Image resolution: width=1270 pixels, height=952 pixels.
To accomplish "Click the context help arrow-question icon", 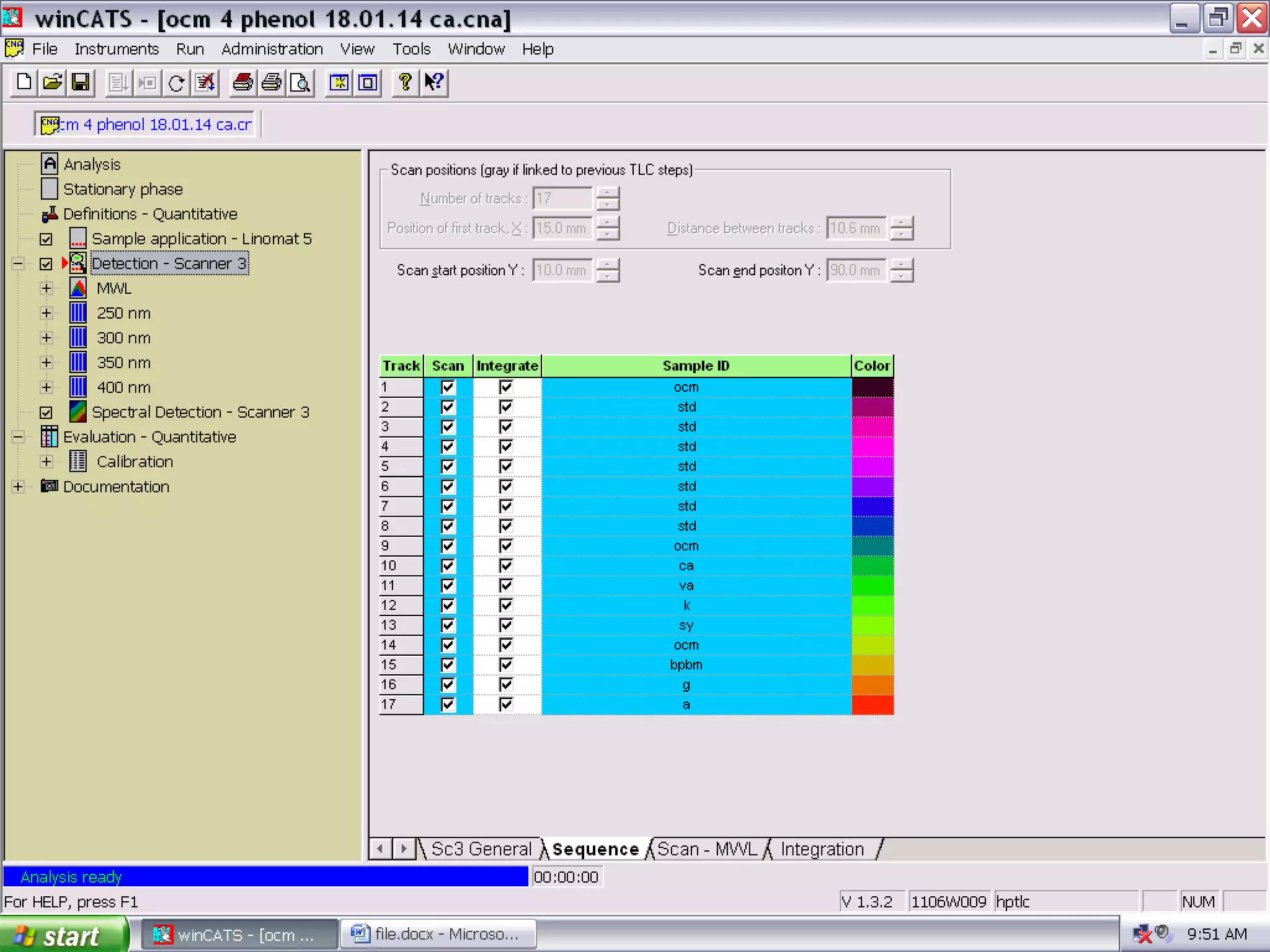I will pos(434,82).
